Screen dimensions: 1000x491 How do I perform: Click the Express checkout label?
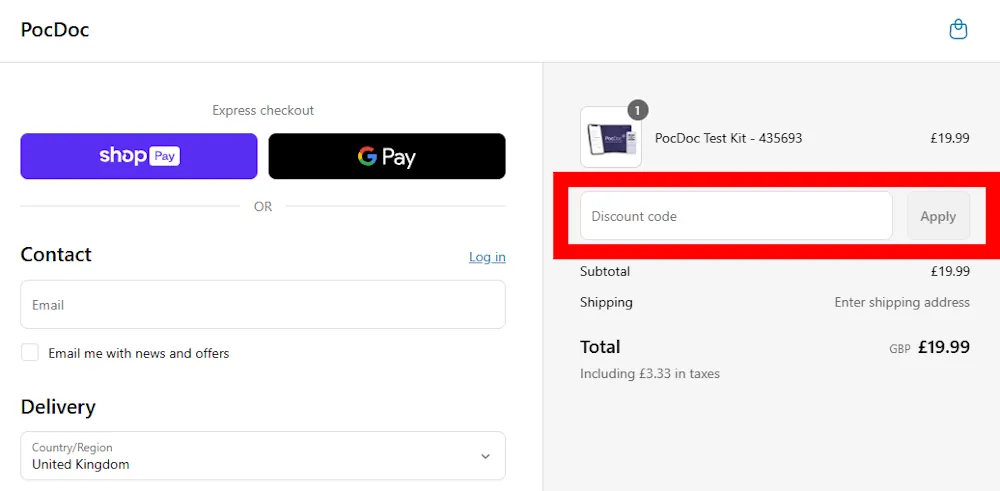(x=263, y=110)
